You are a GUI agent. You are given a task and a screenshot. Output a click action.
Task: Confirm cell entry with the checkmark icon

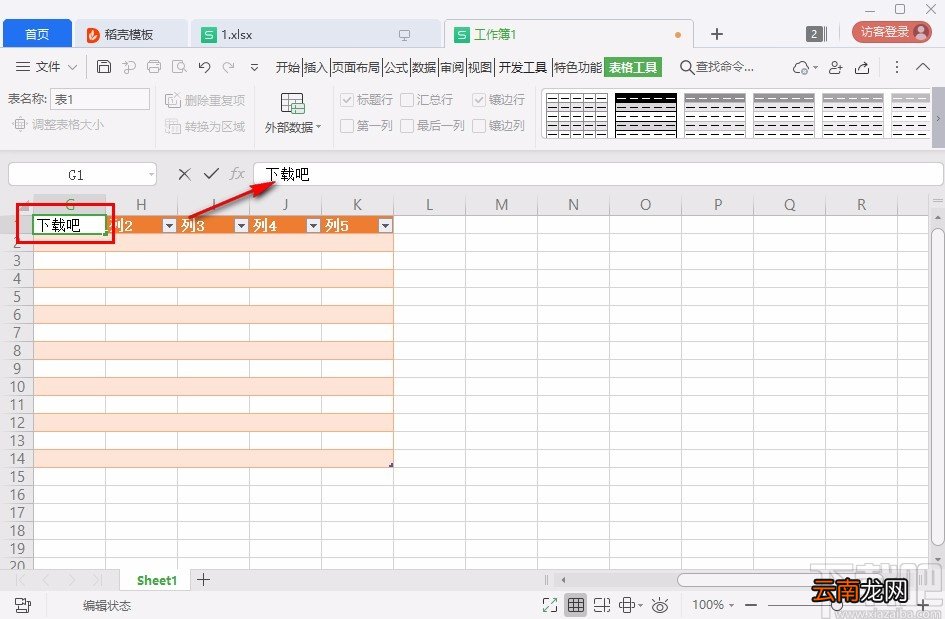(x=211, y=174)
